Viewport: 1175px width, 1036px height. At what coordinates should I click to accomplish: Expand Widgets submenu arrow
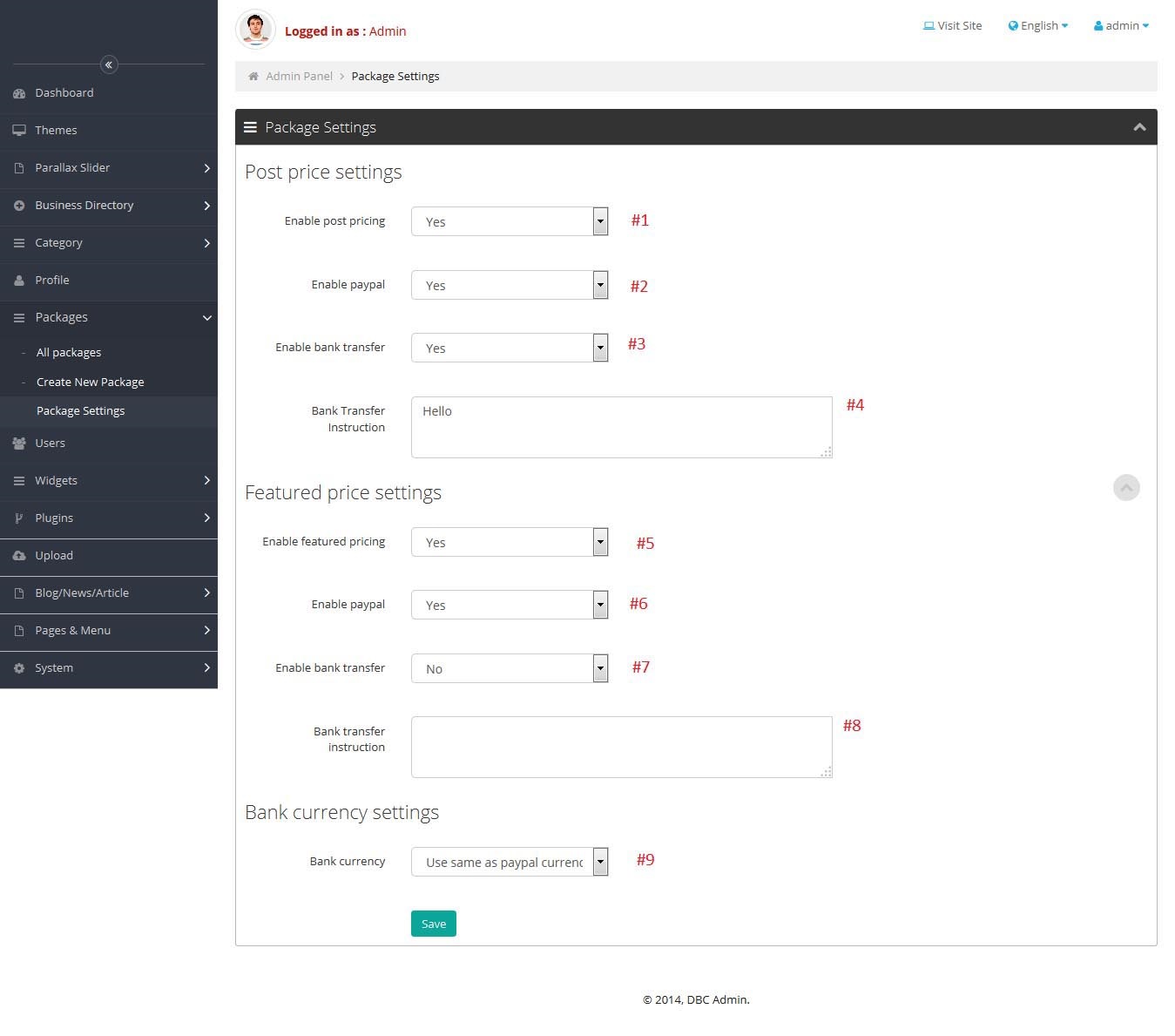click(x=206, y=481)
